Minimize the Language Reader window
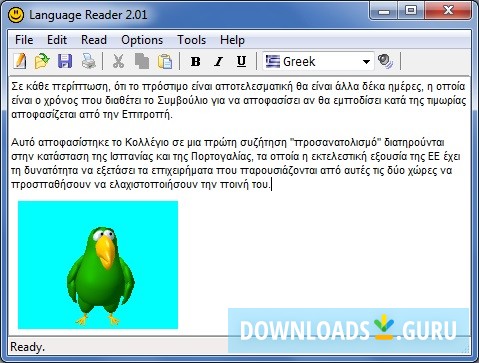Viewport: 479px width, 363px height. tap(384, 11)
